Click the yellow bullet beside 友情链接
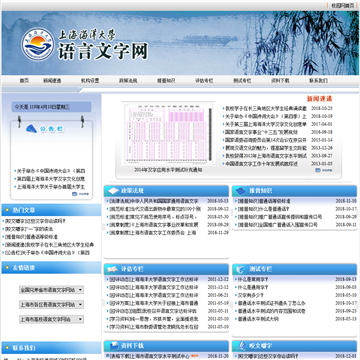Viewport: 360px width, 360px height. click(7, 268)
